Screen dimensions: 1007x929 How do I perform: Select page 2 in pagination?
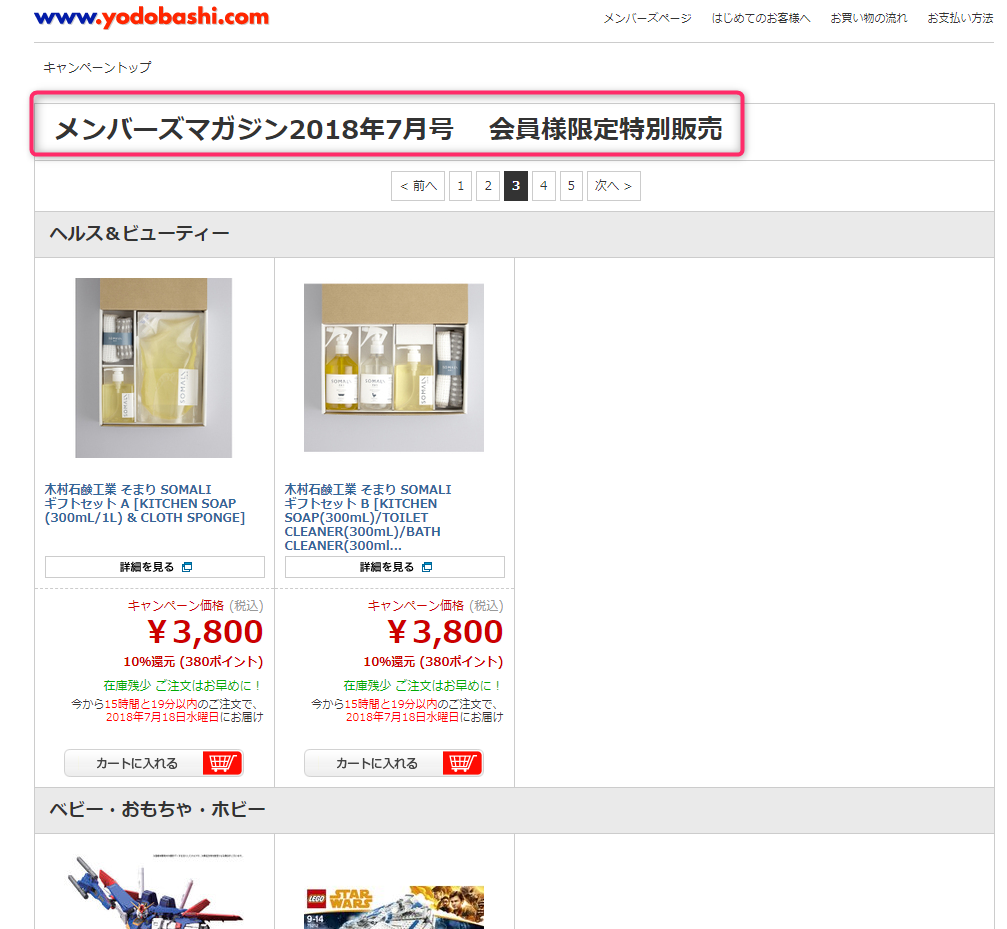tap(488, 186)
